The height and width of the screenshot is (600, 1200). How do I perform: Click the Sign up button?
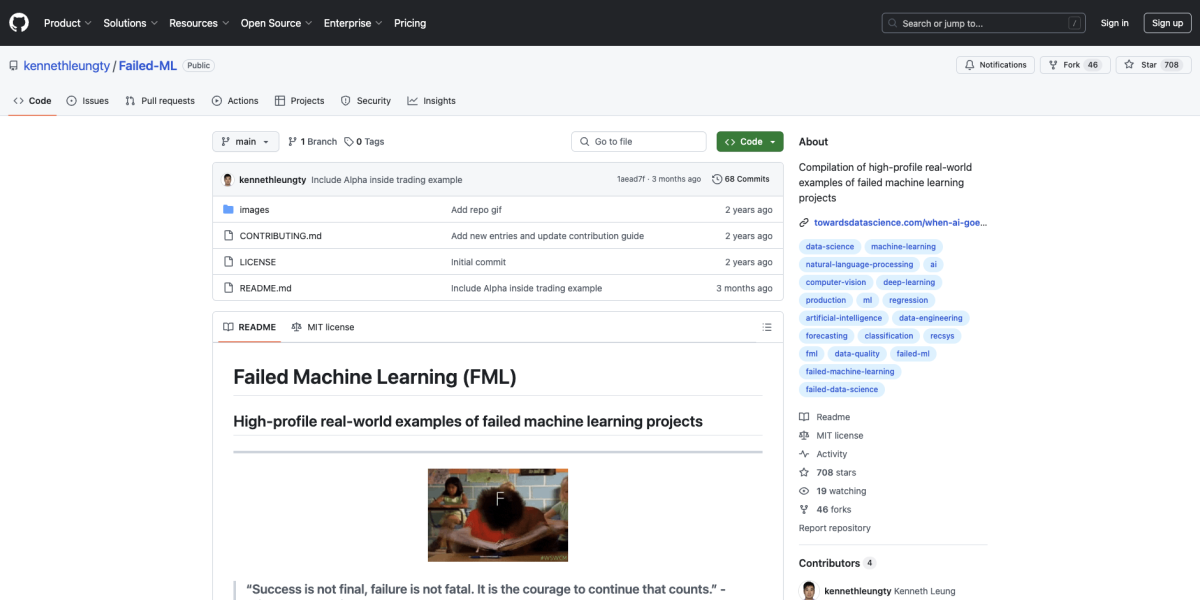pyautogui.click(x=1167, y=23)
